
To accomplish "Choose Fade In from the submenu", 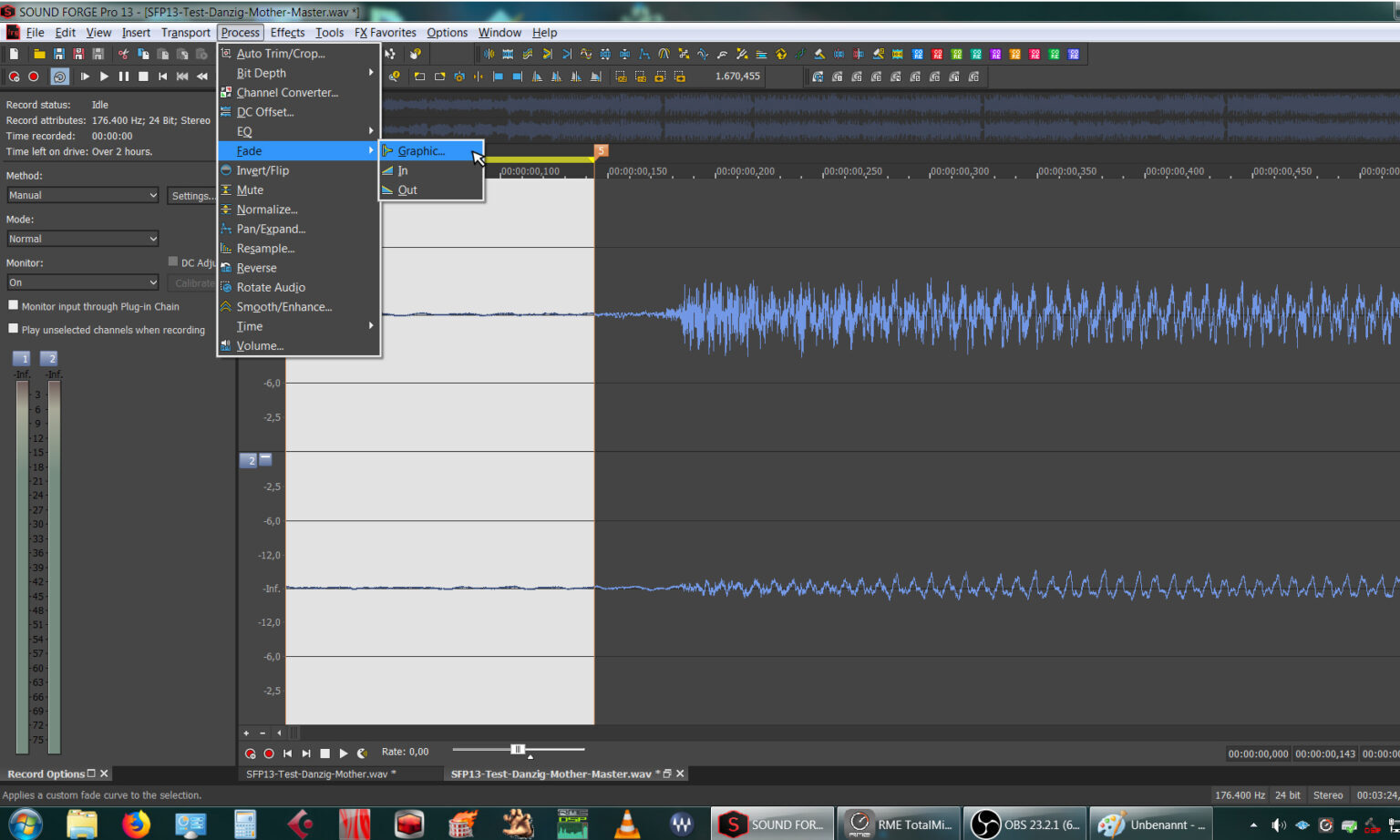I will [x=431, y=170].
